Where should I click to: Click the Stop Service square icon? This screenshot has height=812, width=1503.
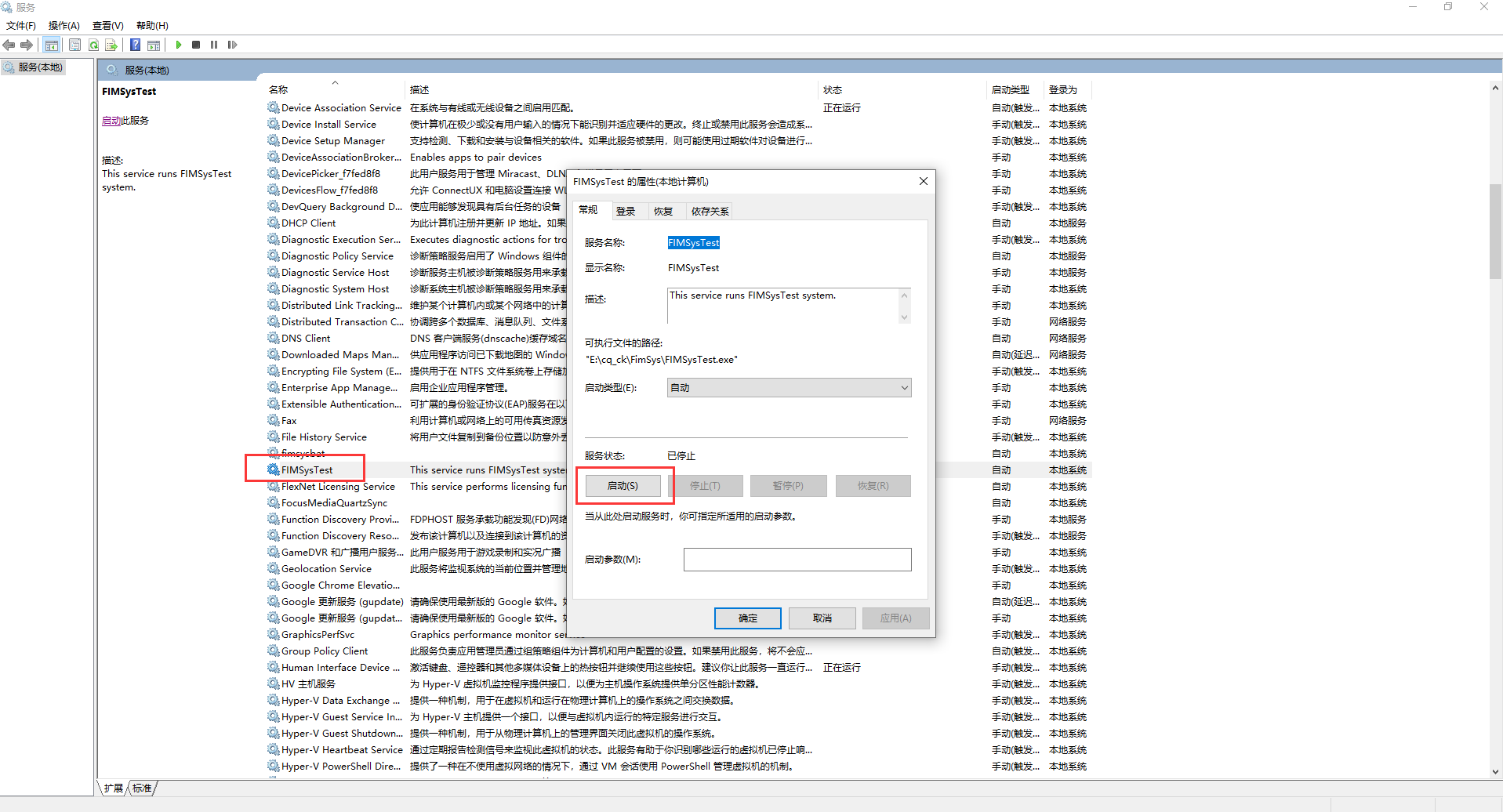click(x=196, y=45)
